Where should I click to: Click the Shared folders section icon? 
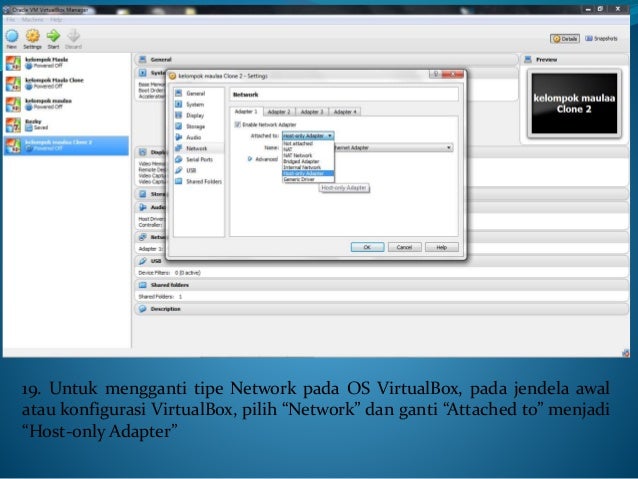142,285
